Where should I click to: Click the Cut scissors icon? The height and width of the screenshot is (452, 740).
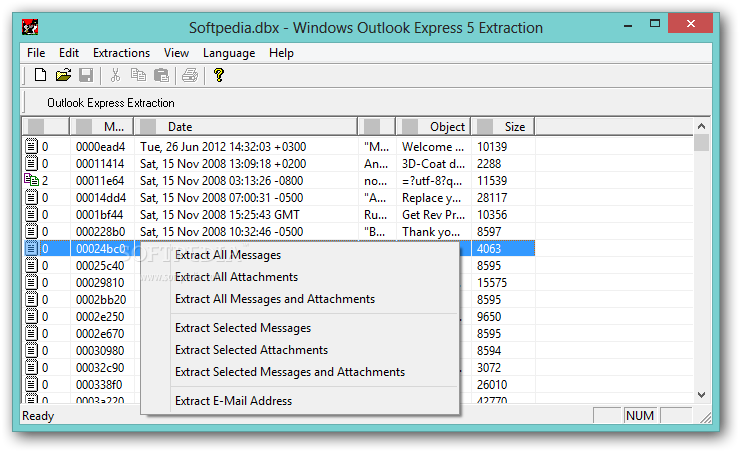tap(115, 75)
